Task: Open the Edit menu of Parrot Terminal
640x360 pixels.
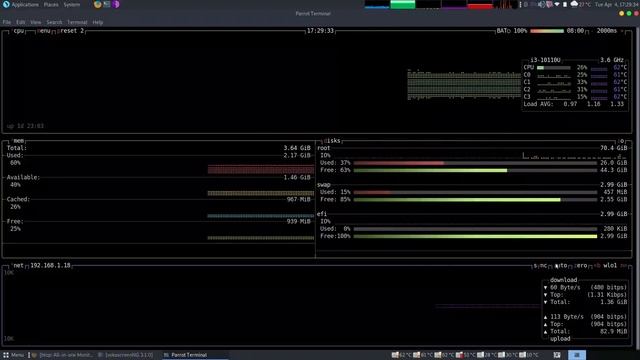Action: click(x=20, y=22)
